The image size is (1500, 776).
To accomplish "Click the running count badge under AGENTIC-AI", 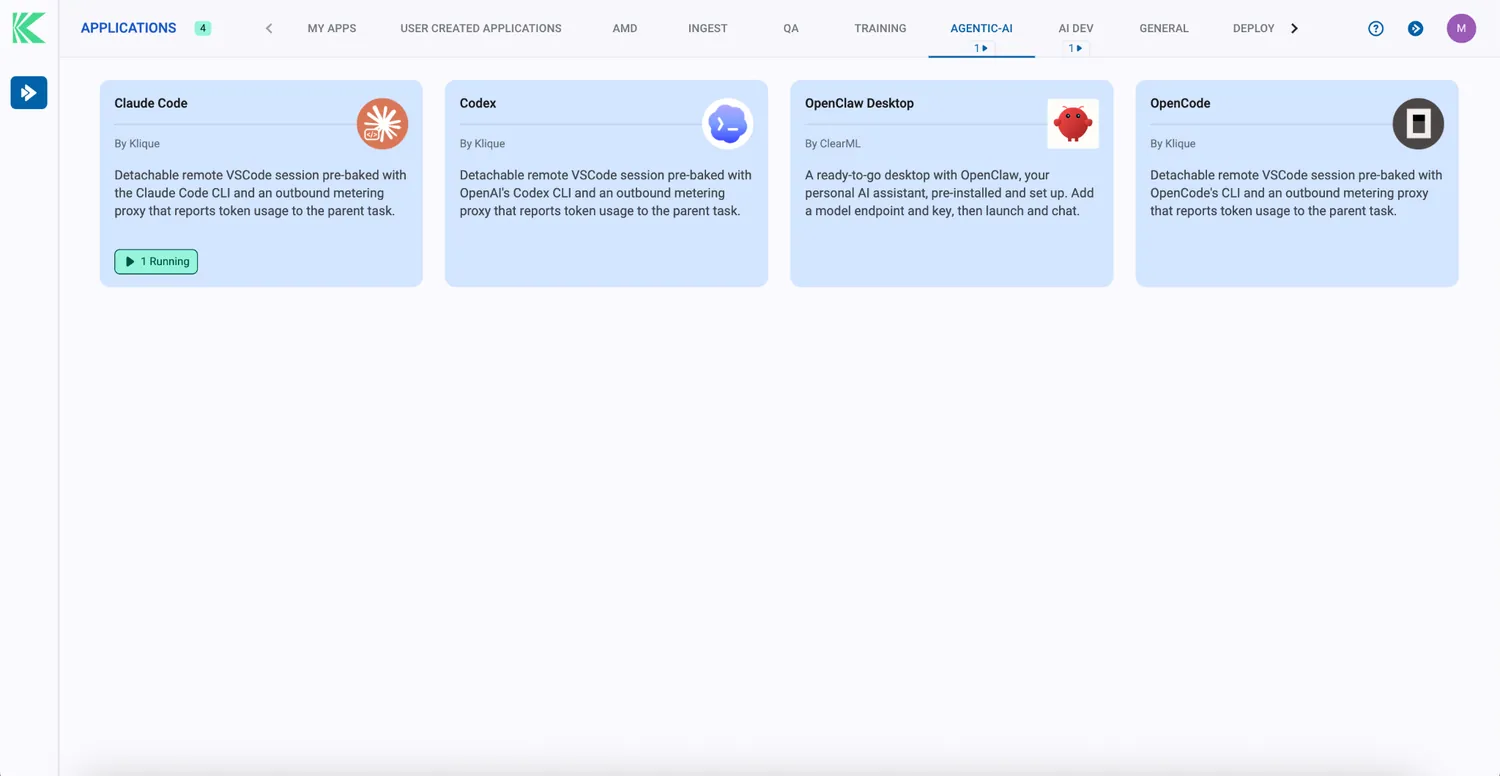I will pos(981,48).
